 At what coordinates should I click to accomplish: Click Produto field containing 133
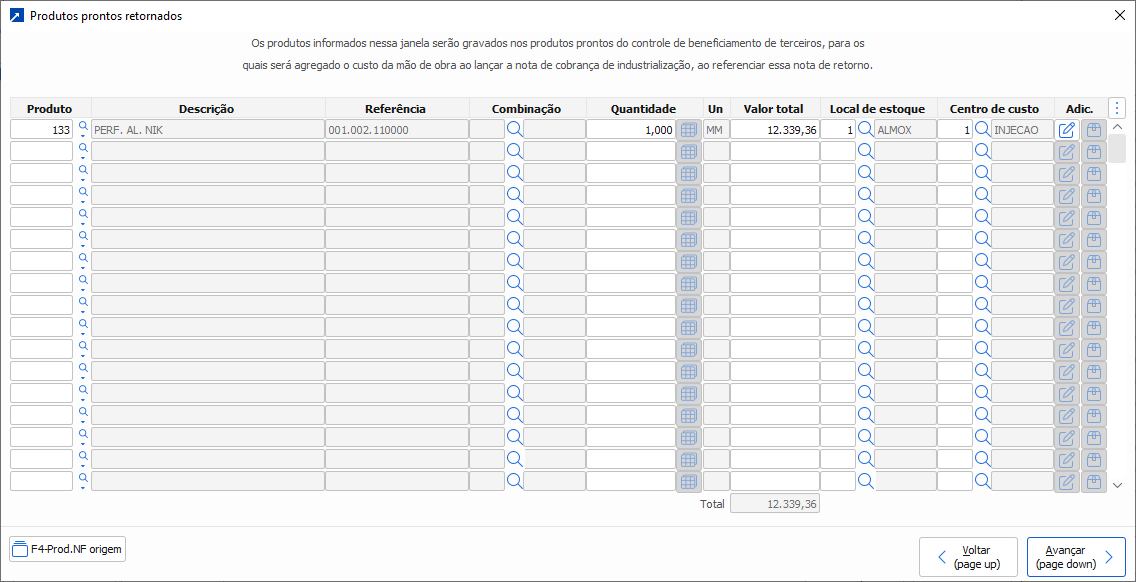click(42, 129)
